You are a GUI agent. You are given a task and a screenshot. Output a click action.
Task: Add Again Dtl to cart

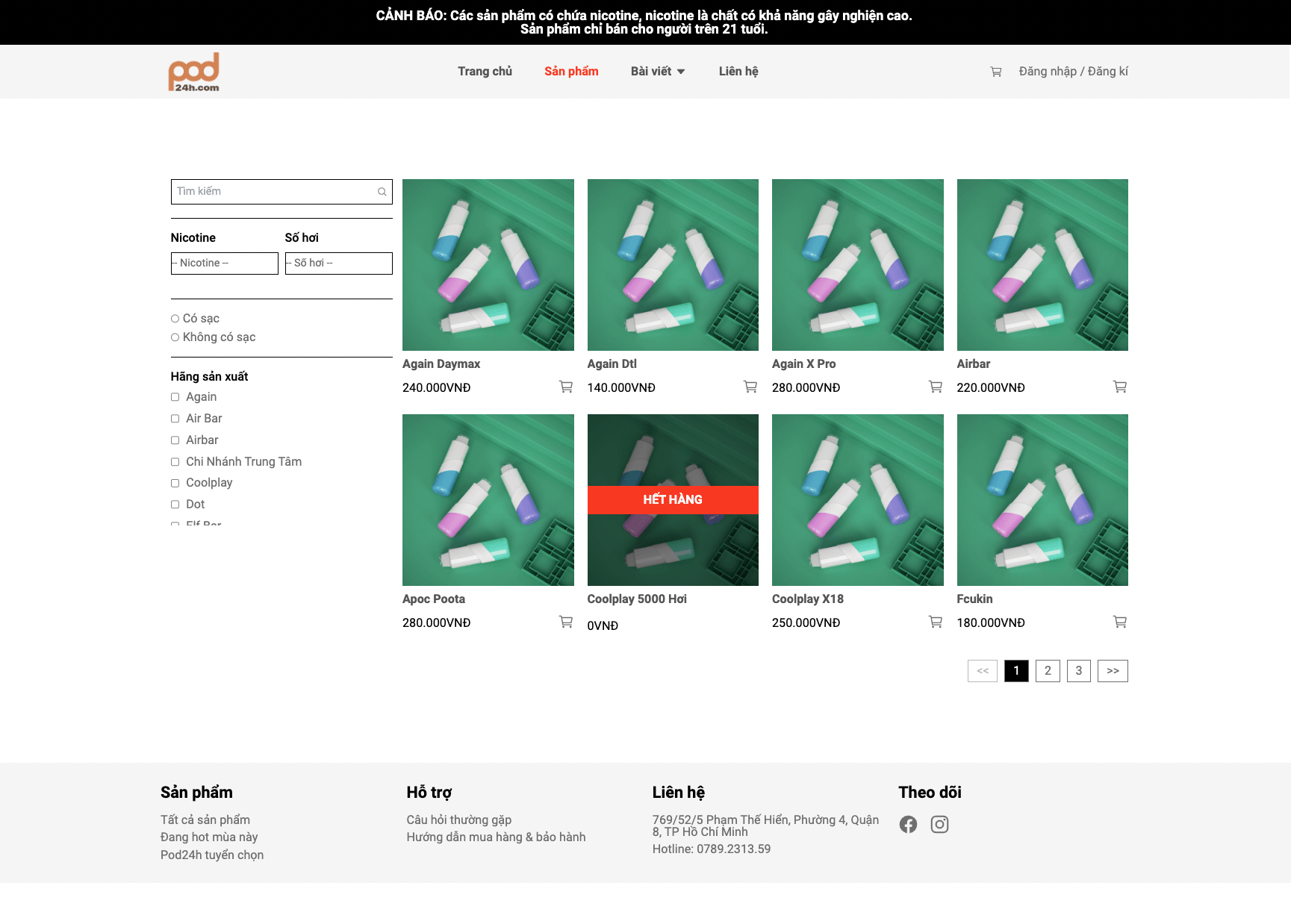(750, 387)
